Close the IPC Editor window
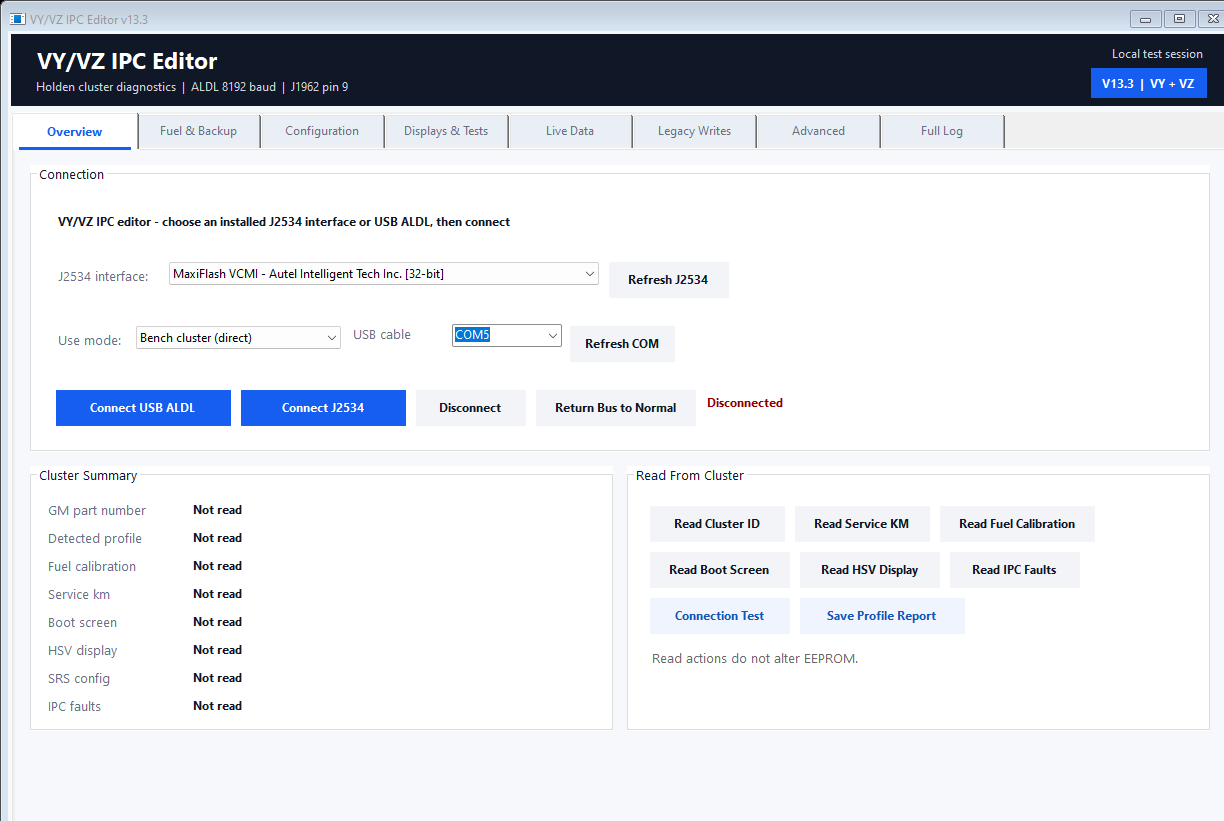 (1211, 19)
